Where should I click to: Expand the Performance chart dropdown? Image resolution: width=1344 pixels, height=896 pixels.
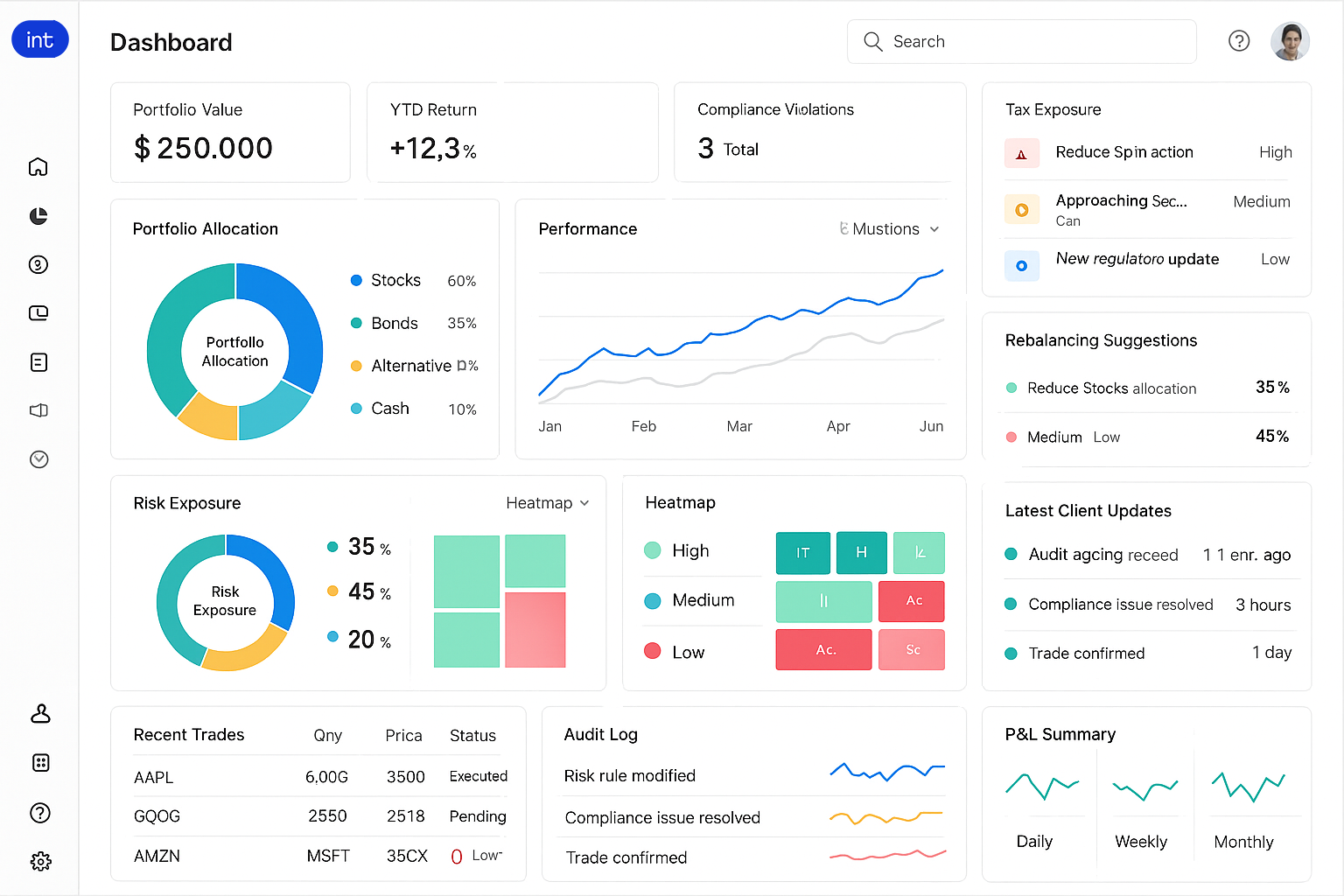890,229
